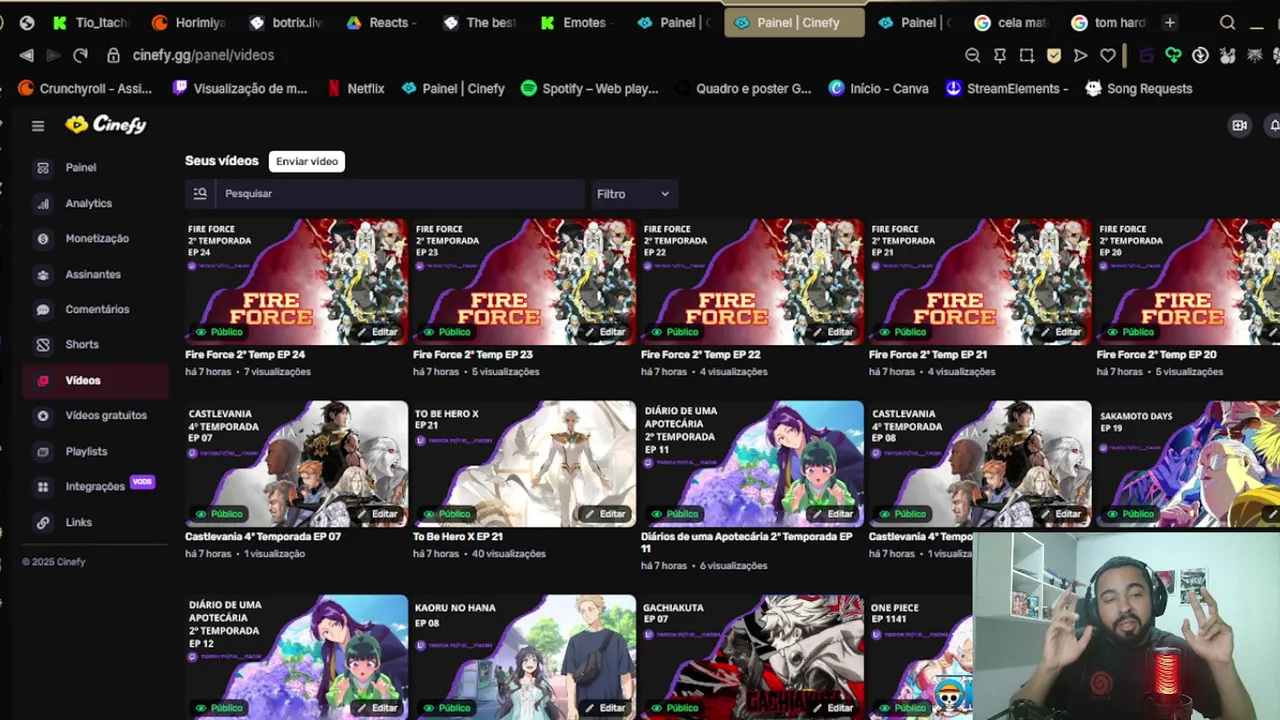
Task: Edit Fire Force 2ª Temp EP 23
Action: (606, 332)
